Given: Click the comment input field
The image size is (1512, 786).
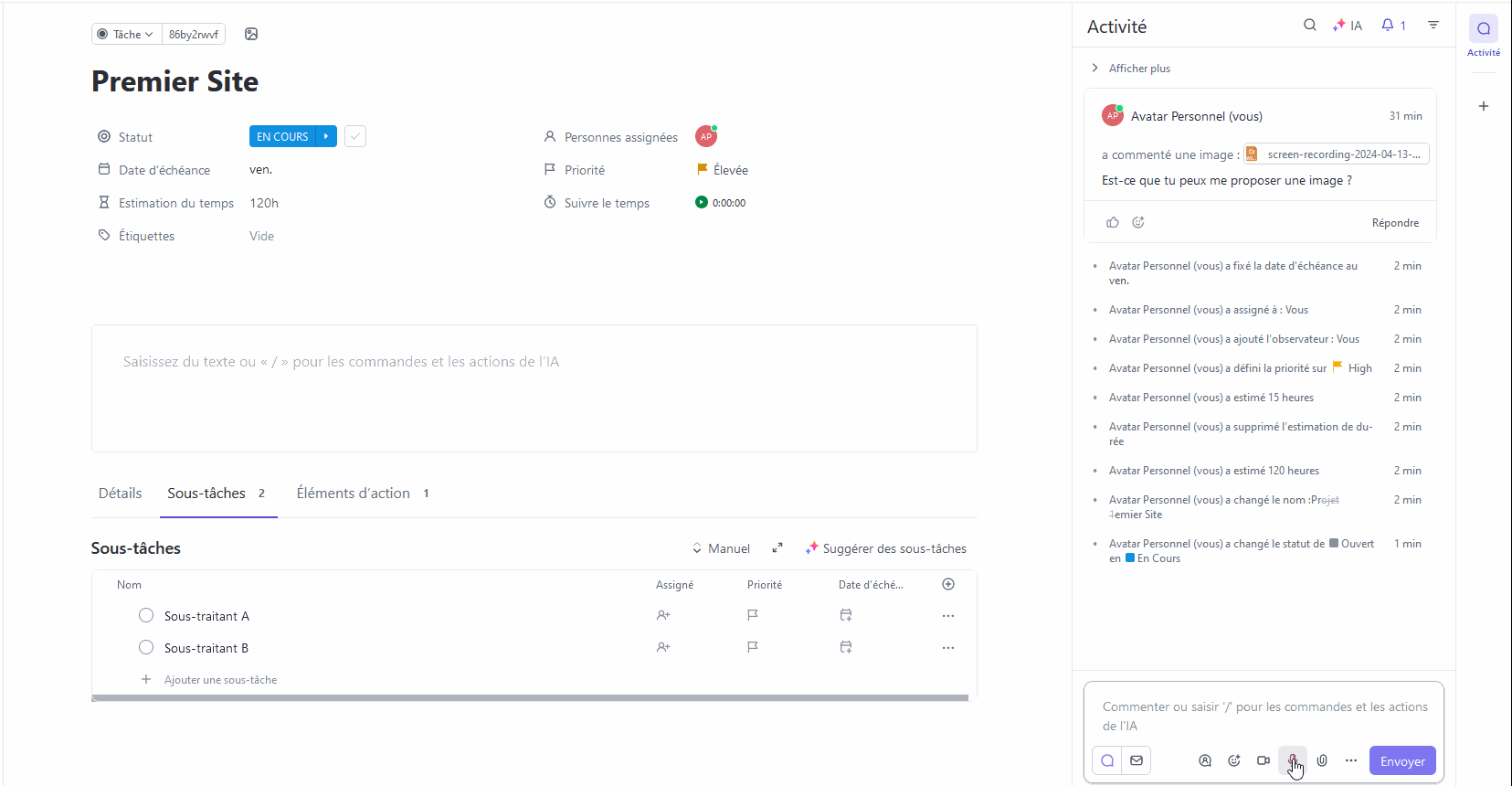Looking at the screenshot, I should point(1264,716).
